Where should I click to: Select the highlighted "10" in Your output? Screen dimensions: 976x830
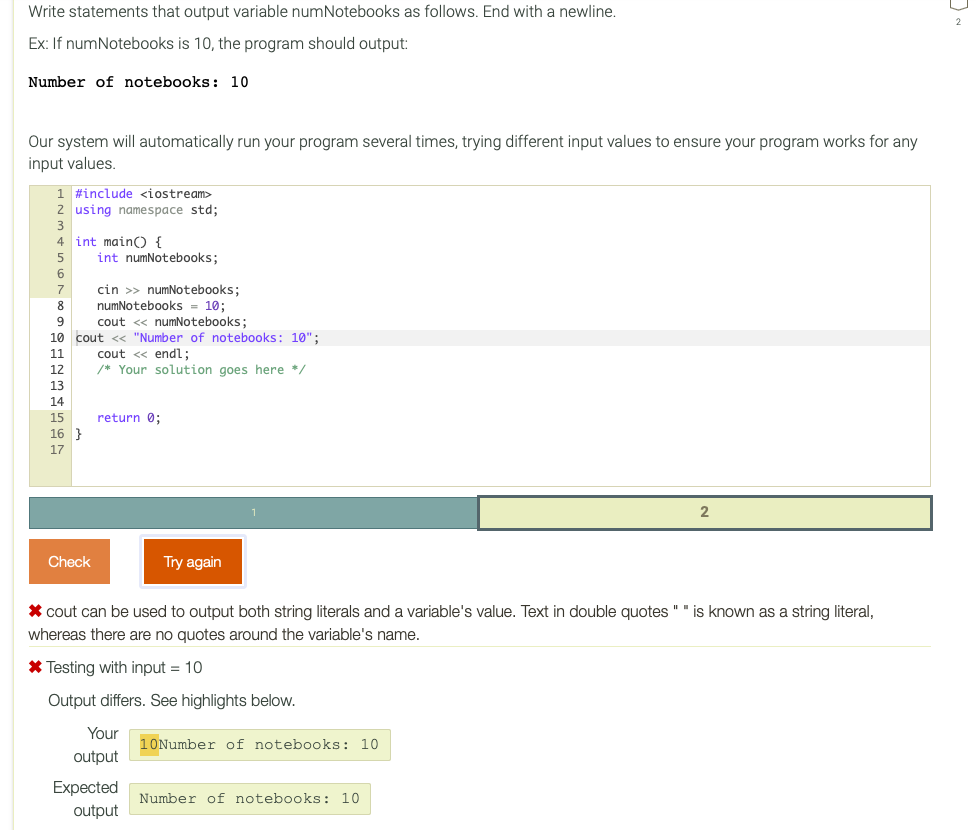[148, 743]
